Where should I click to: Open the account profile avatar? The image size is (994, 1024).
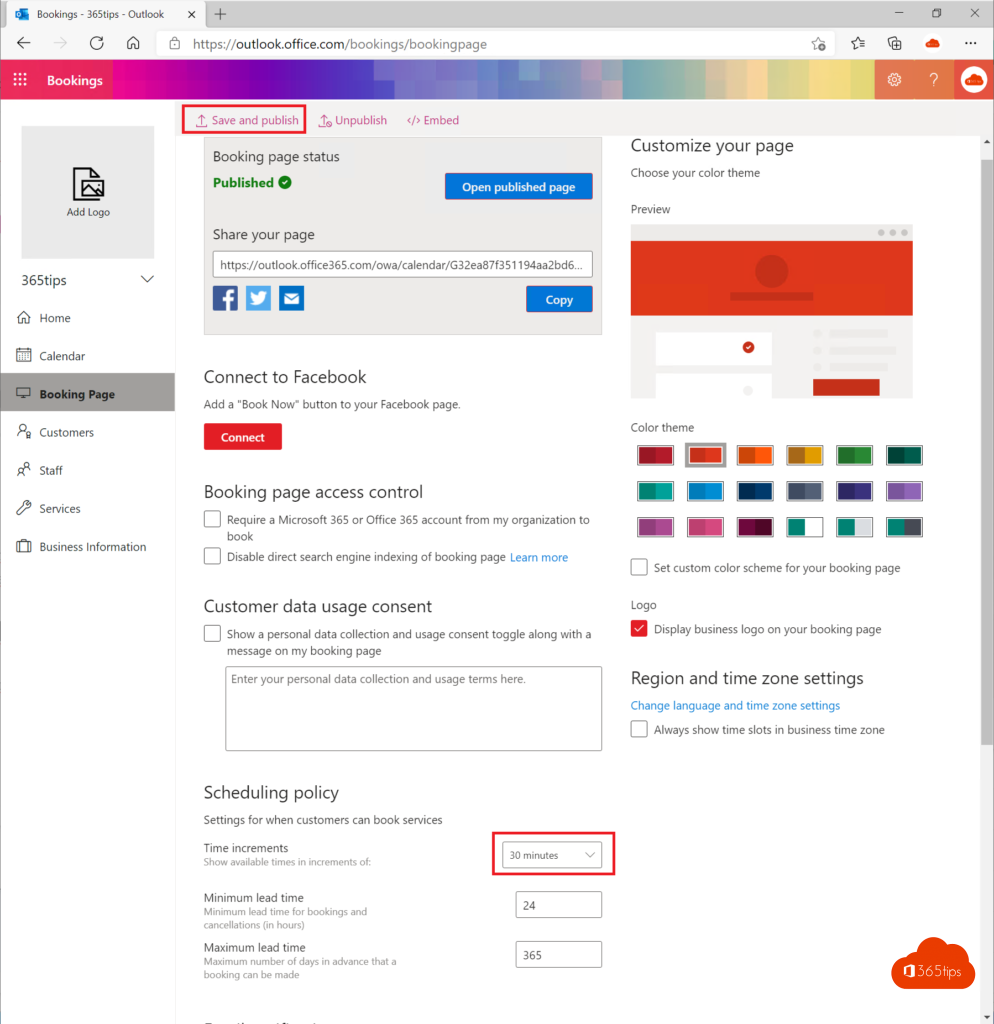(973, 80)
